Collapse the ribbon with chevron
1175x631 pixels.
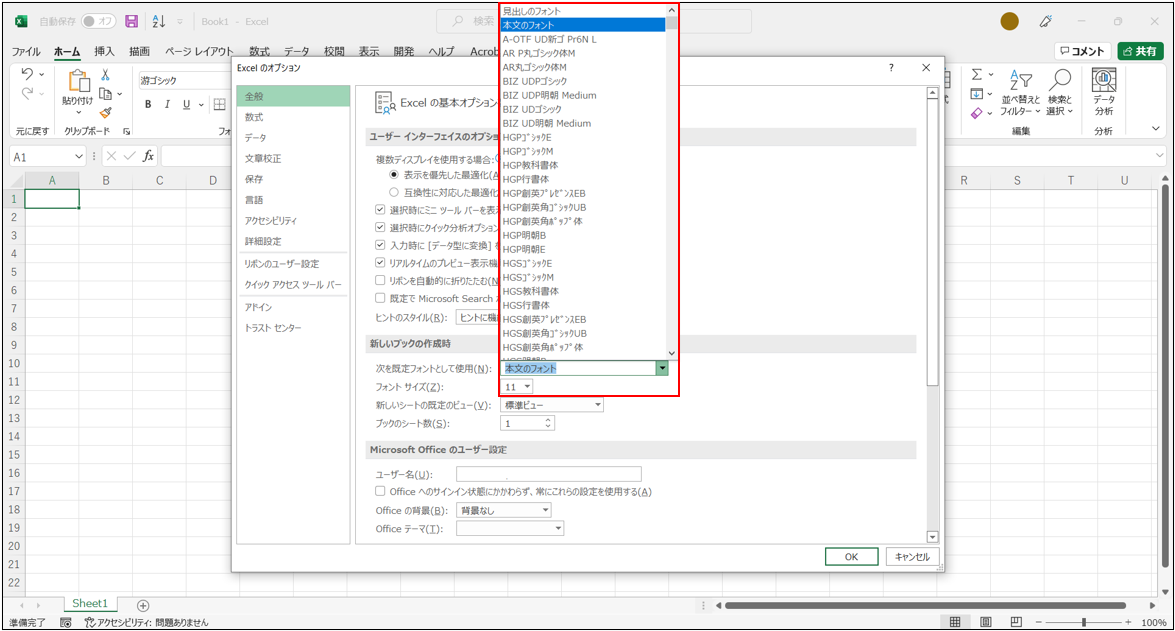click(1156, 129)
